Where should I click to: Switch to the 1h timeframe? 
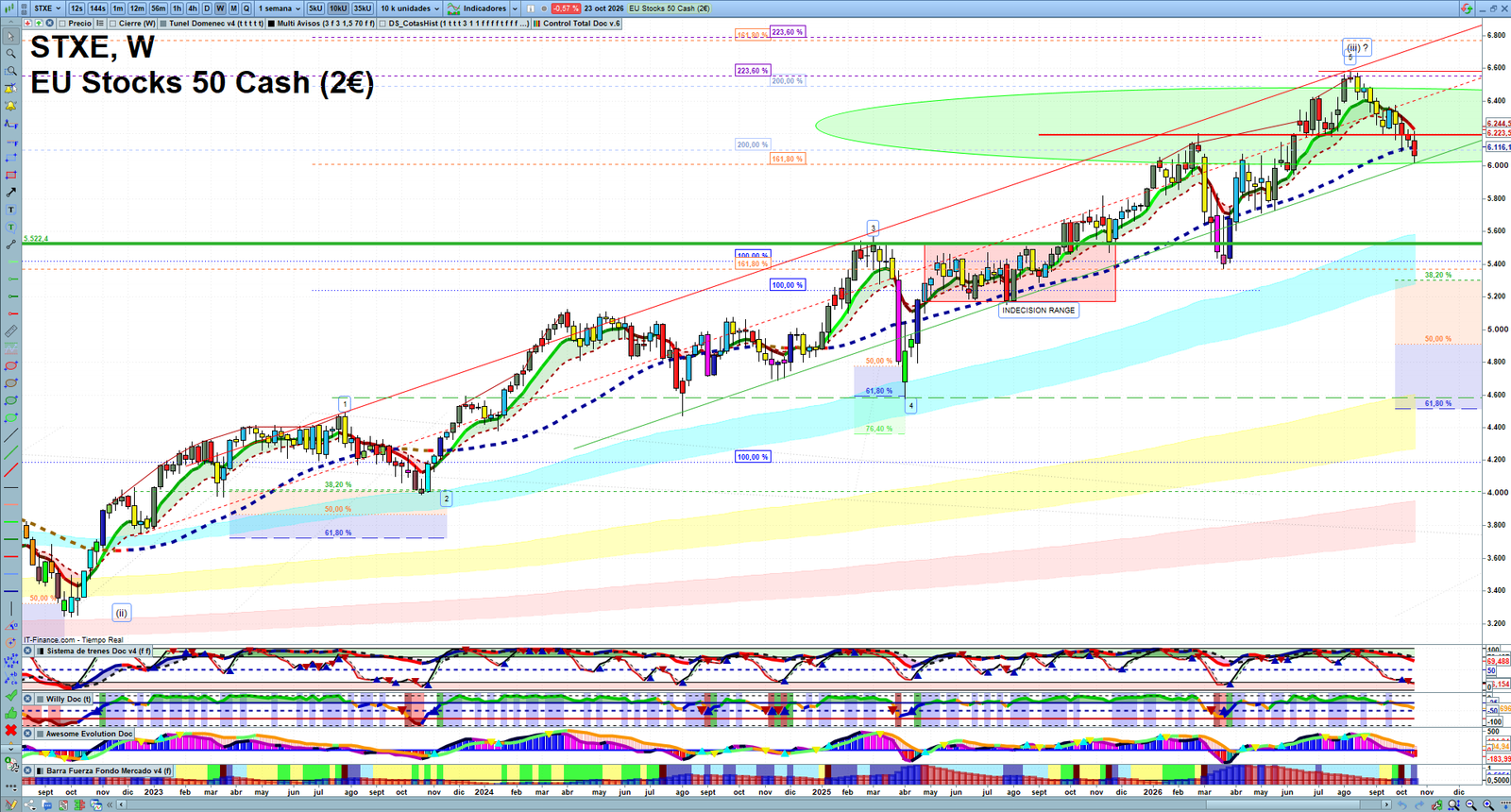click(177, 8)
